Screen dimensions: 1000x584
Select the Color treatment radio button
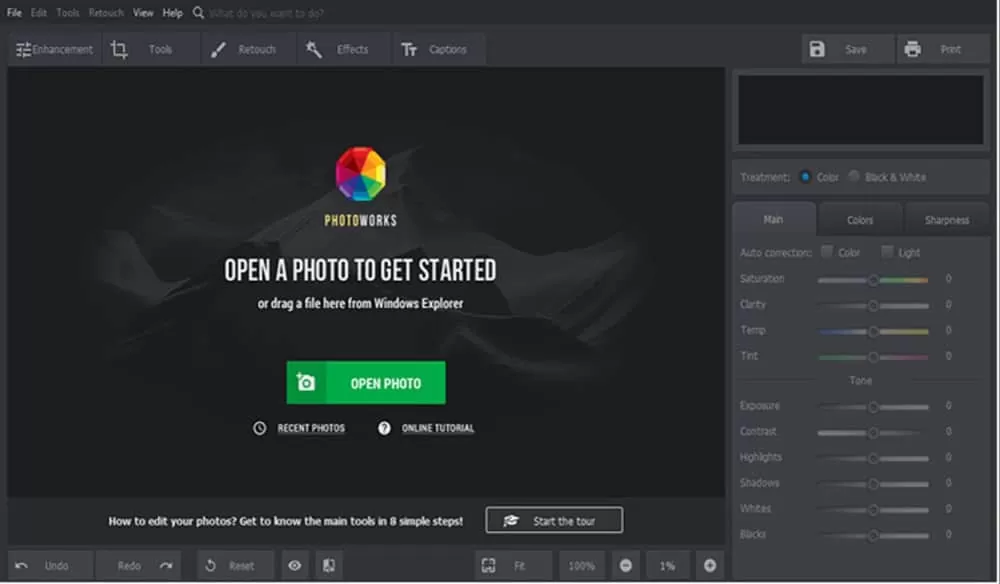[x=805, y=177]
